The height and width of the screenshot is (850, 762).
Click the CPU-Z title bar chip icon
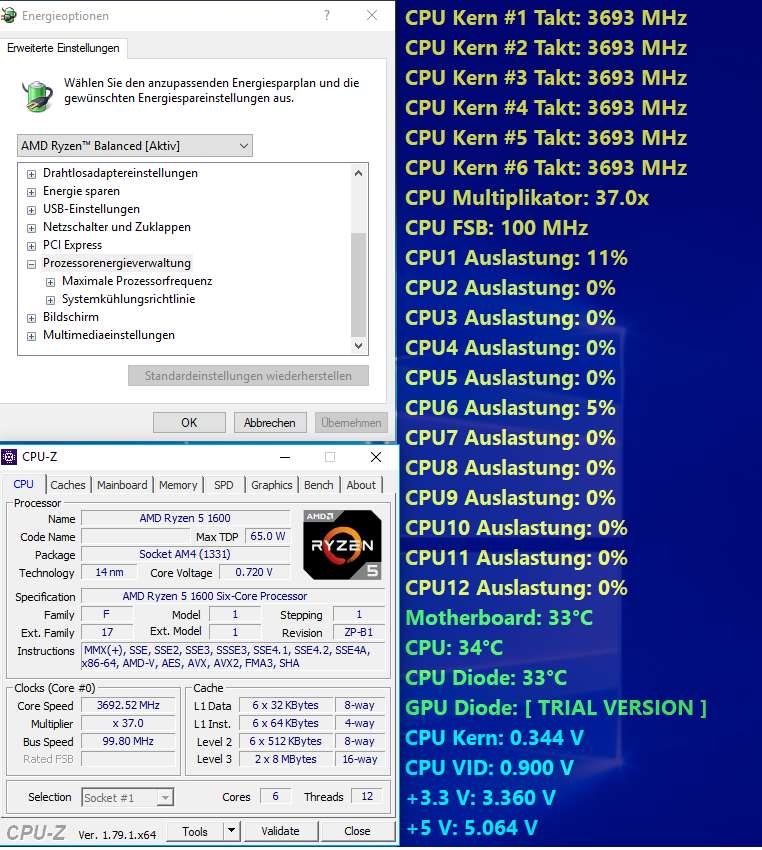[x=9, y=457]
